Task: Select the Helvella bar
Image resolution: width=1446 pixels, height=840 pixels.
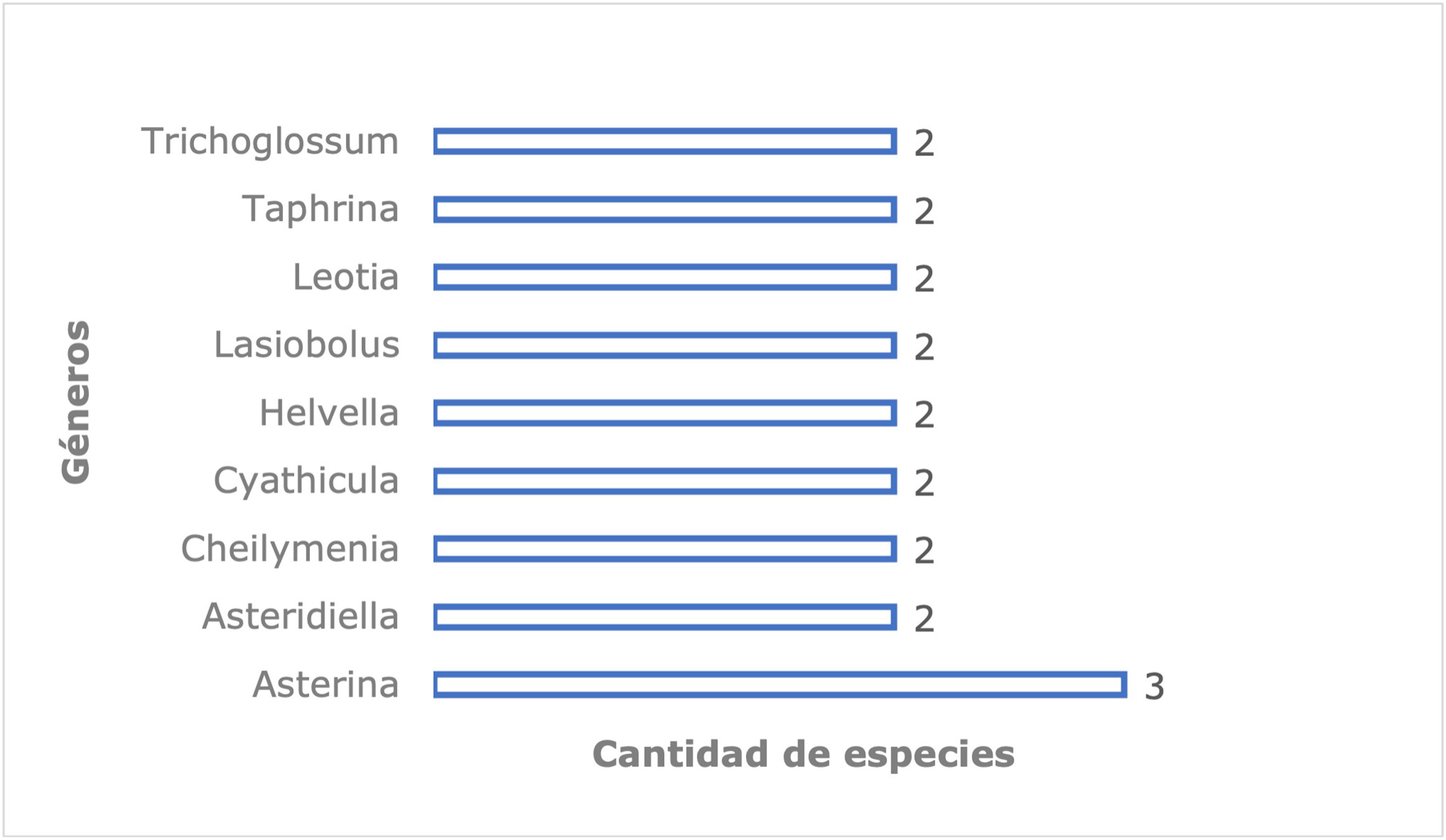Action: tap(665, 413)
